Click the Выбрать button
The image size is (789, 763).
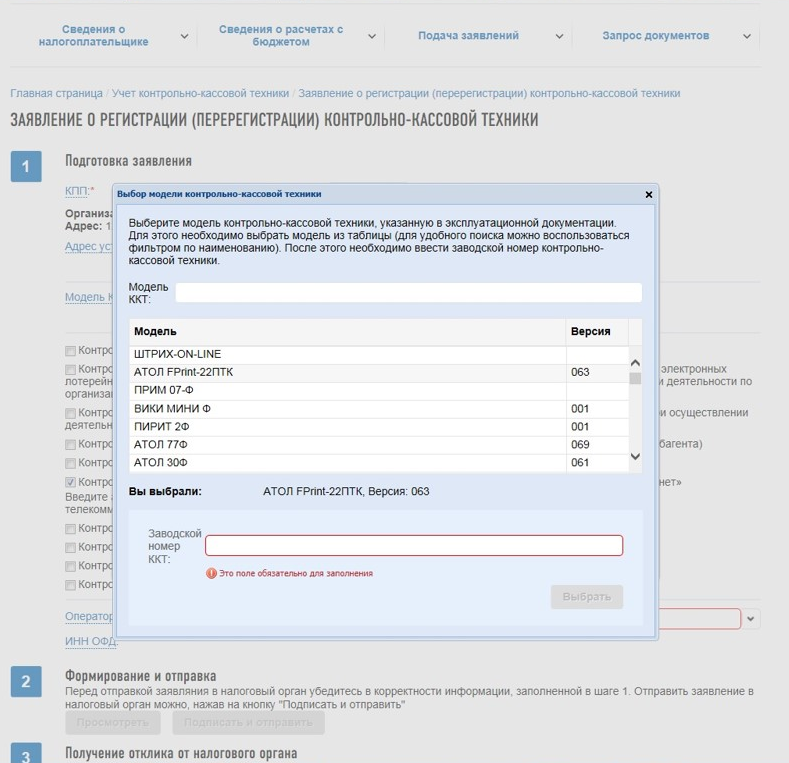(587, 597)
